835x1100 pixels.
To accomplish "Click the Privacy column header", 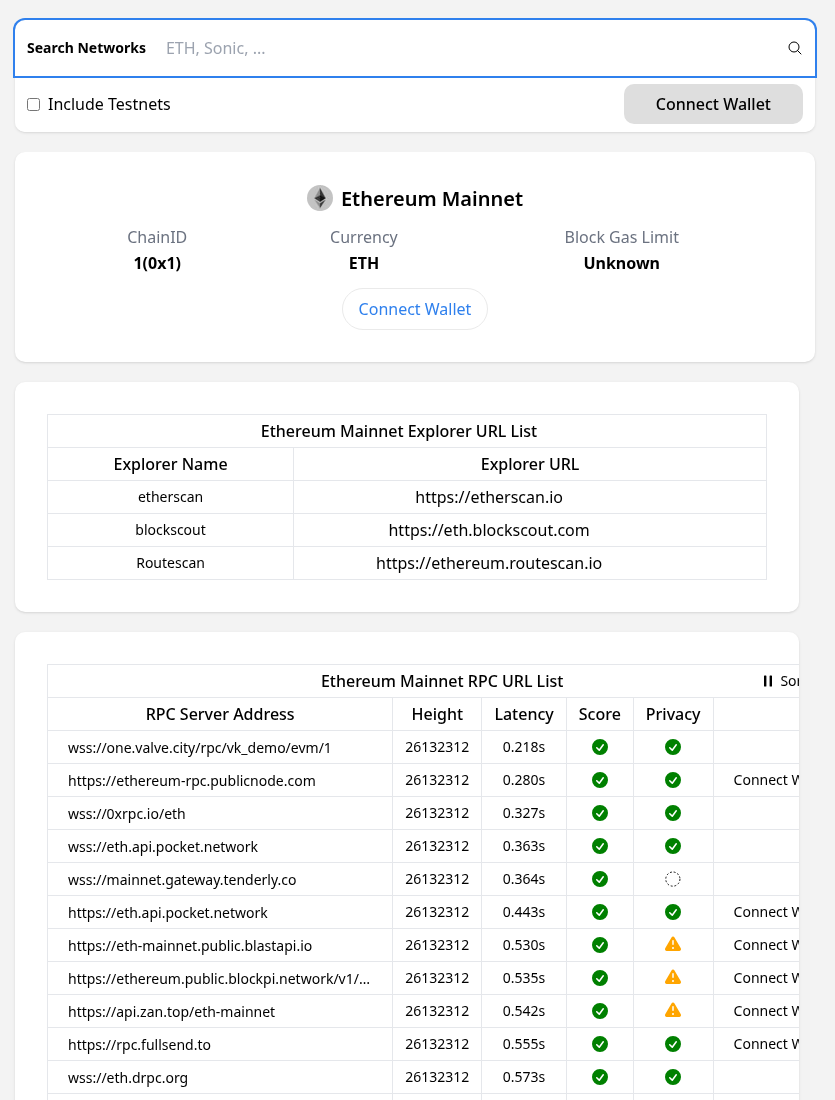I will point(673,714).
